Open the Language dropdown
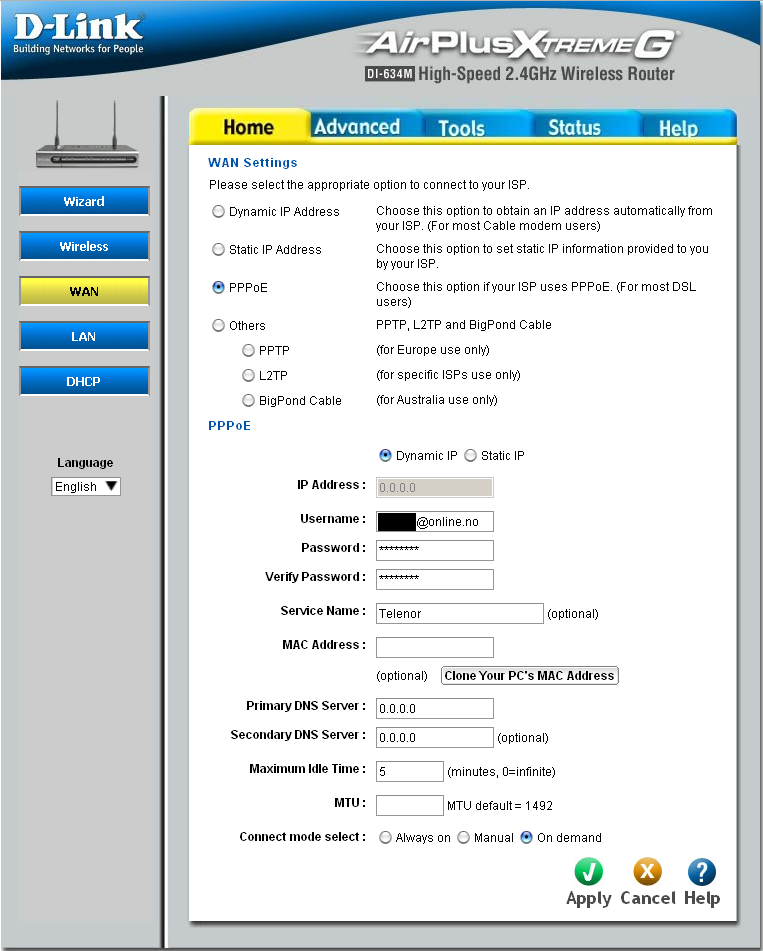This screenshot has width=763, height=951. click(x=86, y=486)
